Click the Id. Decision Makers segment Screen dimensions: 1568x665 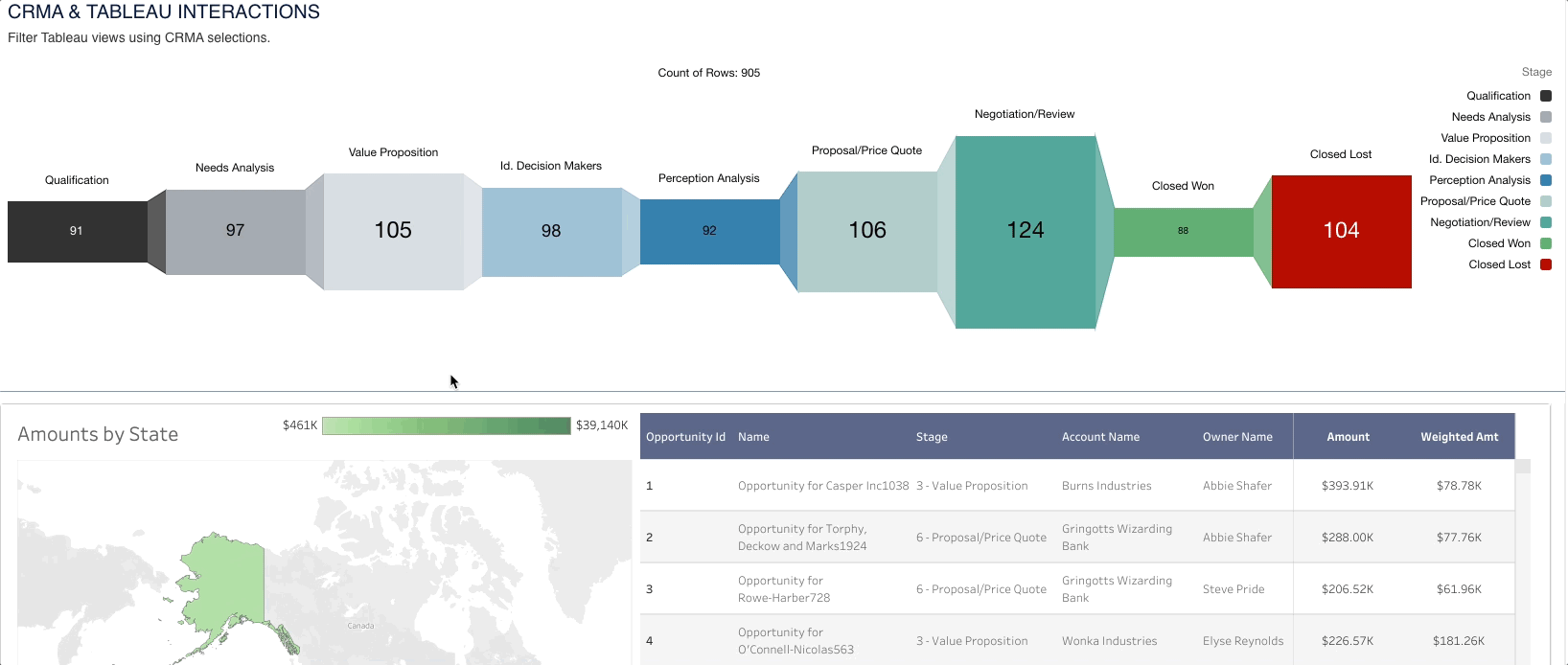[x=551, y=231]
